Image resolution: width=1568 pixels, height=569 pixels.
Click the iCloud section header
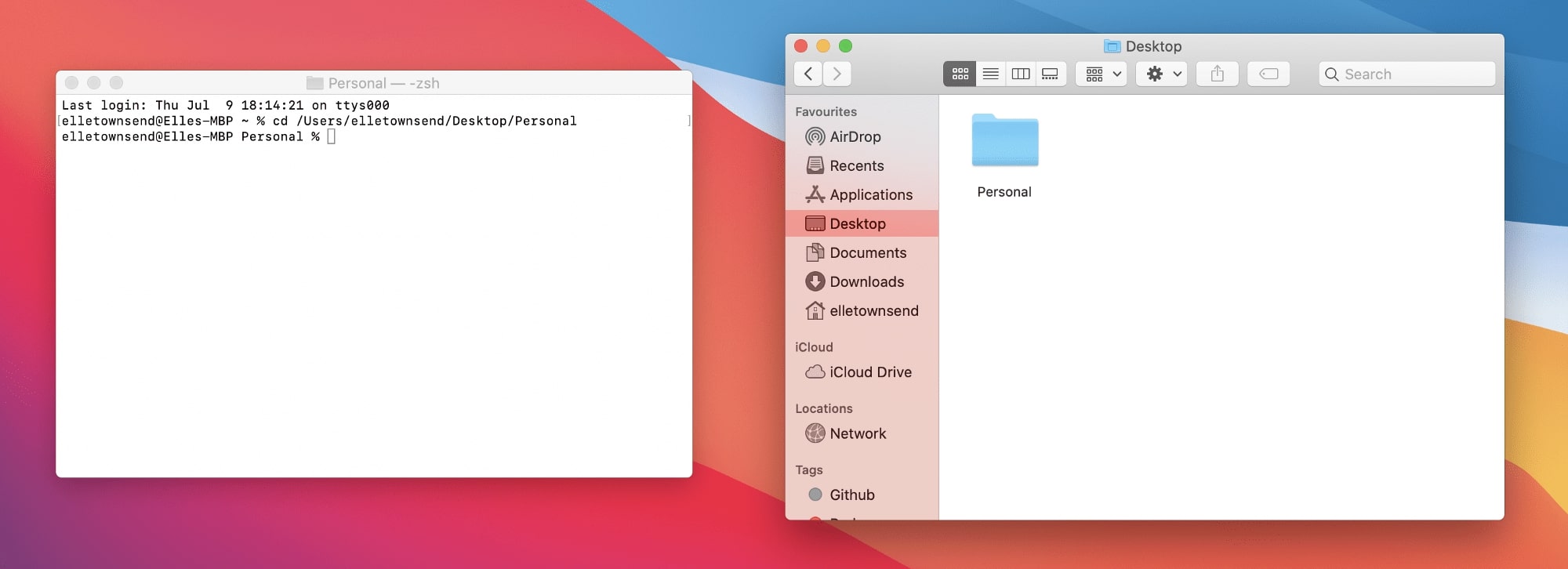coord(814,347)
